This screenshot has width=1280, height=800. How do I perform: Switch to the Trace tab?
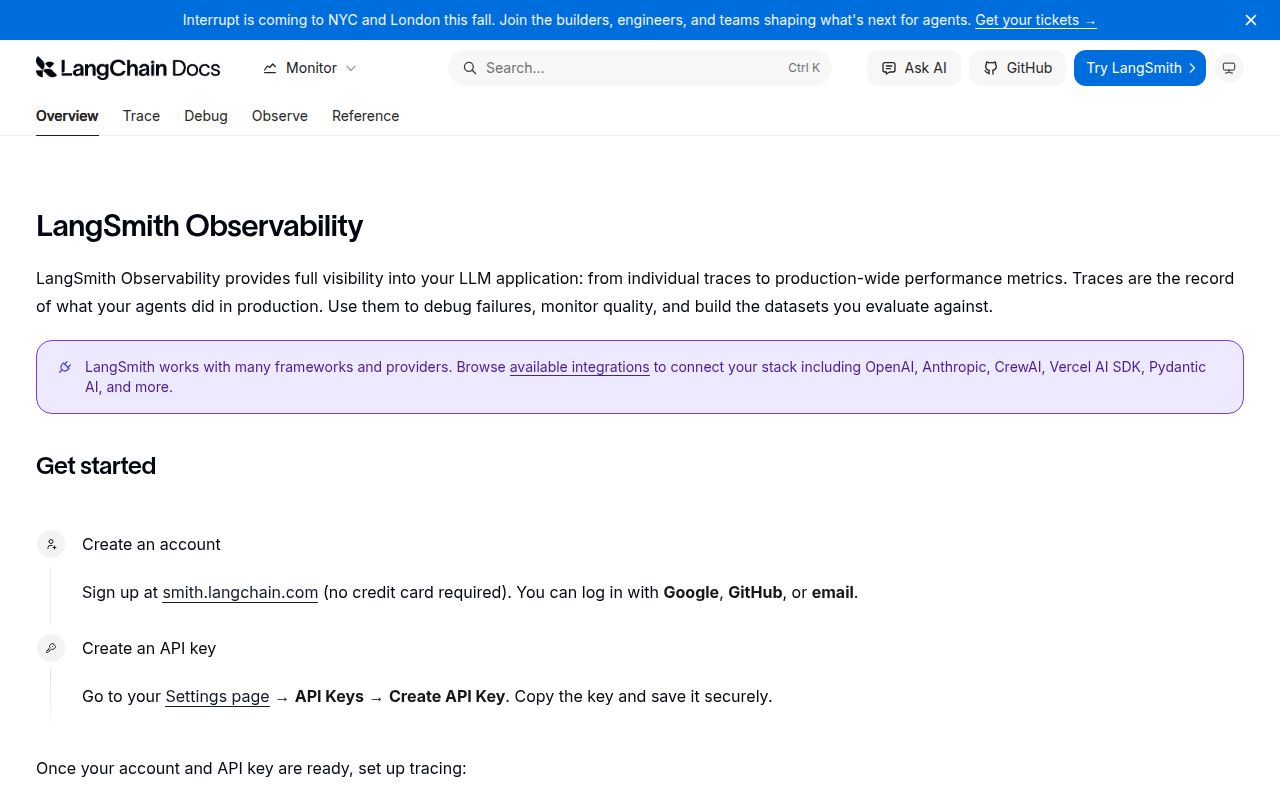pyautogui.click(x=141, y=116)
